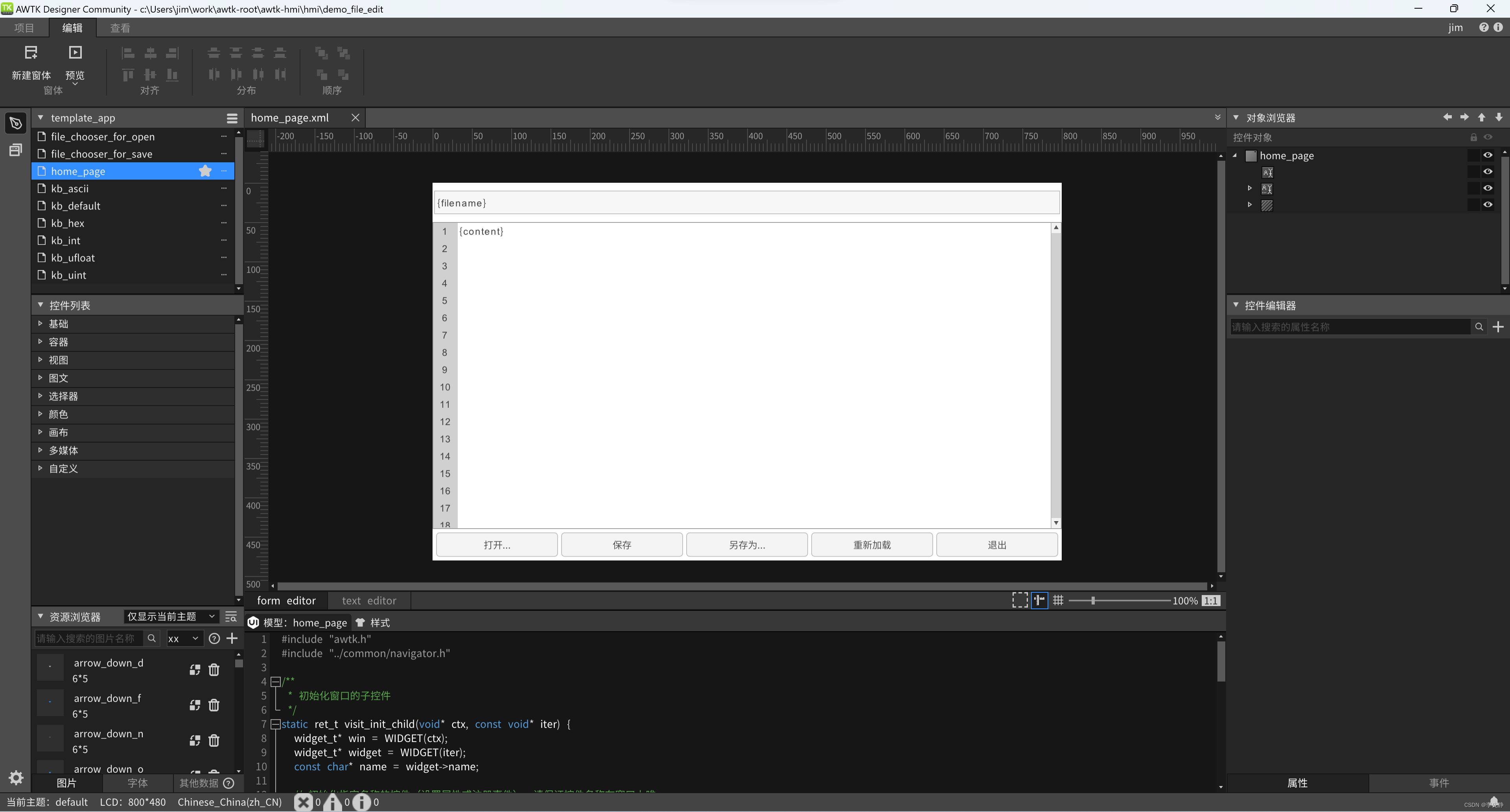Click the zoom slider handle
The image size is (1510, 812).
tap(1093, 601)
